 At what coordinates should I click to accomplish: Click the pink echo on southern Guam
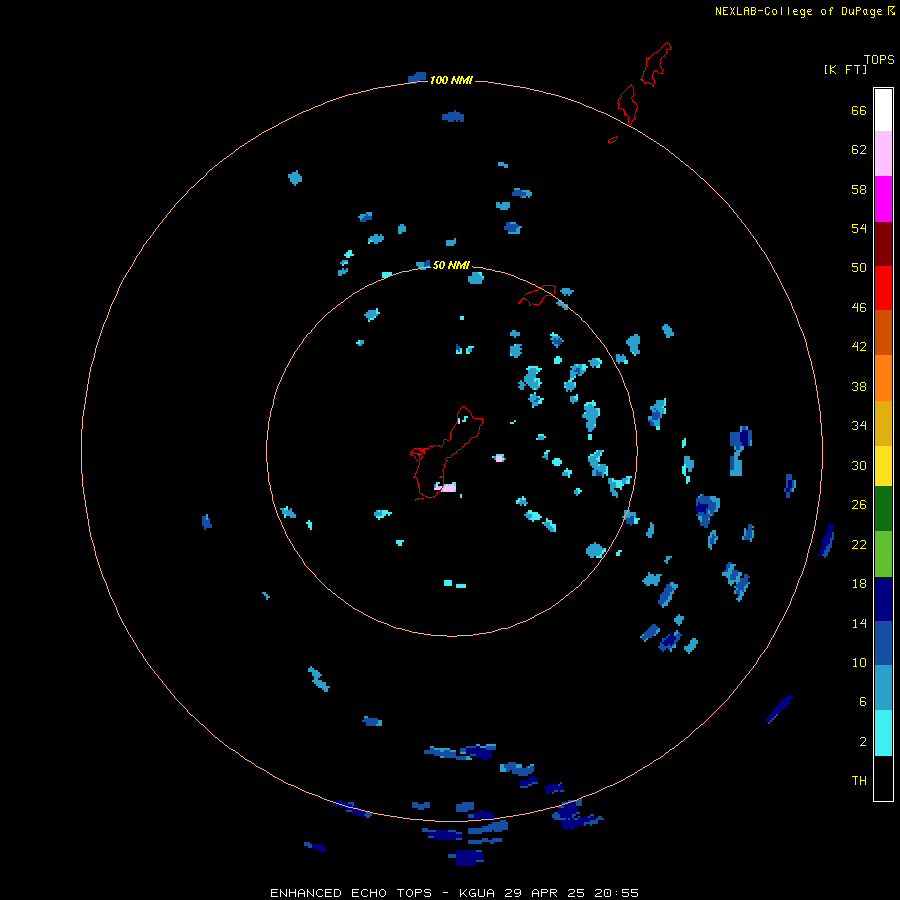(x=446, y=487)
